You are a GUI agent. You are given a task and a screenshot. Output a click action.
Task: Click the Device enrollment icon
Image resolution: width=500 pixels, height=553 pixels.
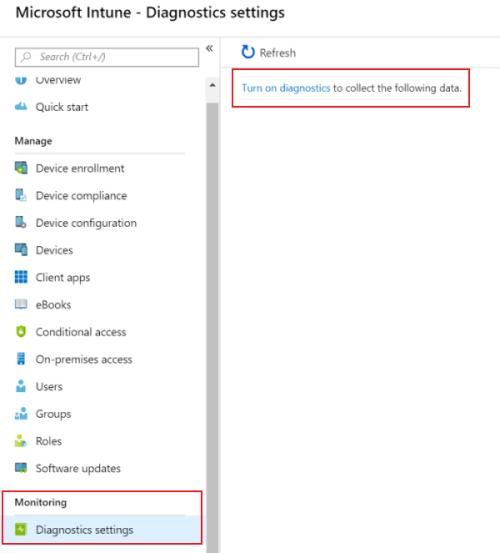21,168
